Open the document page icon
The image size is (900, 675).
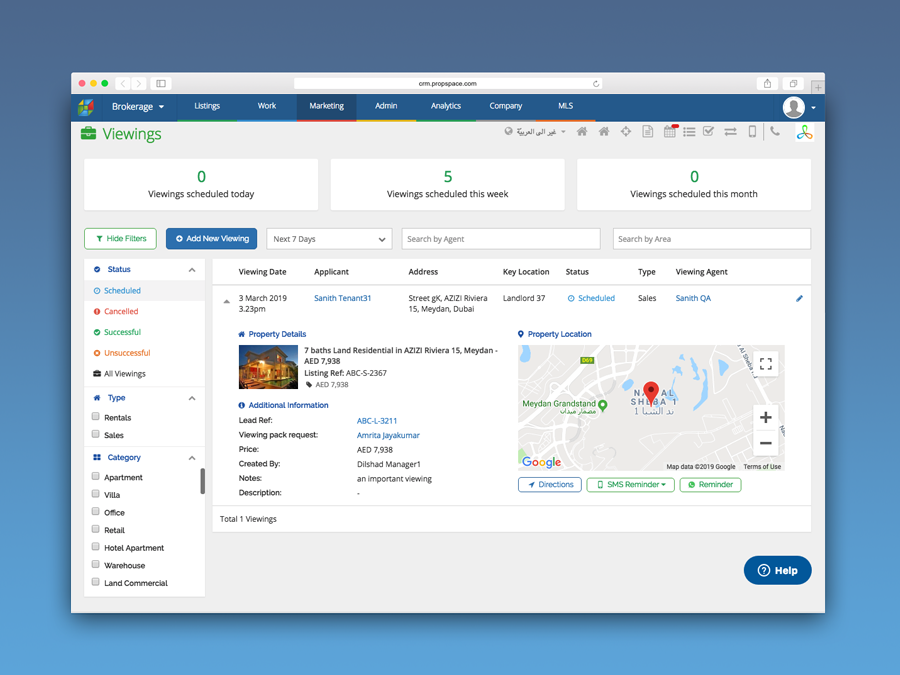(x=647, y=131)
